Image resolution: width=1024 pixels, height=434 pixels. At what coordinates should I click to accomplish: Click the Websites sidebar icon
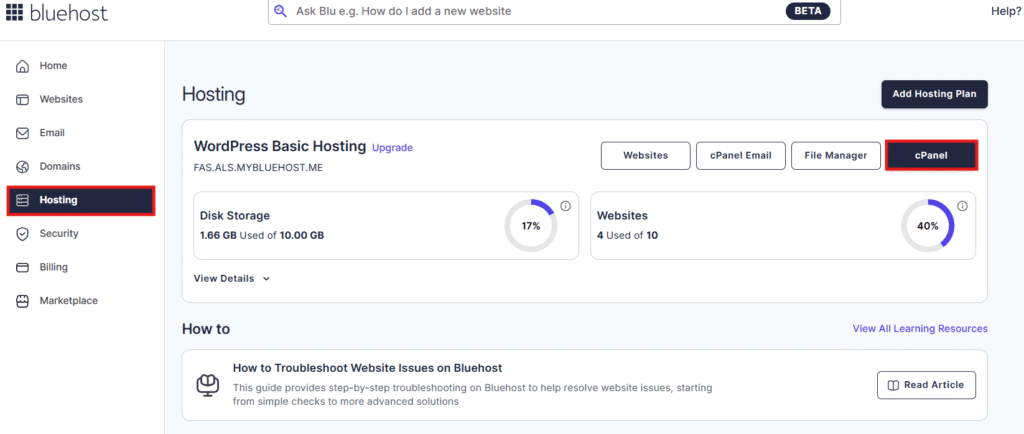point(22,100)
